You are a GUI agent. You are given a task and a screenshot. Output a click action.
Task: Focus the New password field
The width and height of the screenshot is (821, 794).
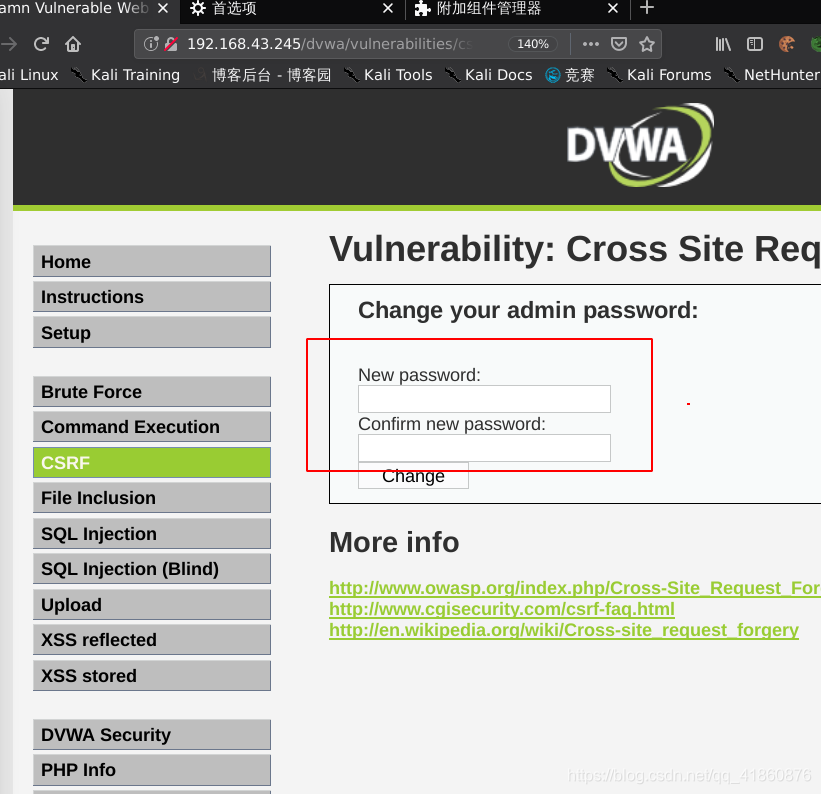[x=484, y=399]
